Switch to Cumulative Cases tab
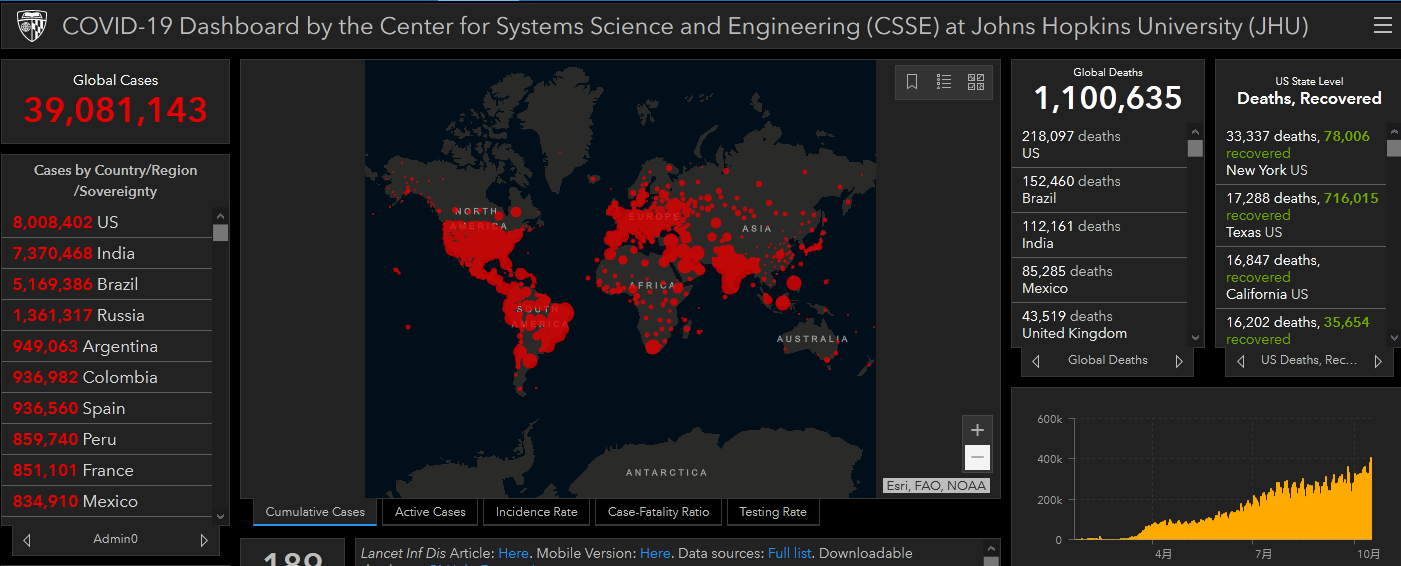Viewport: 1401px width, 566px height. (315, 512)
